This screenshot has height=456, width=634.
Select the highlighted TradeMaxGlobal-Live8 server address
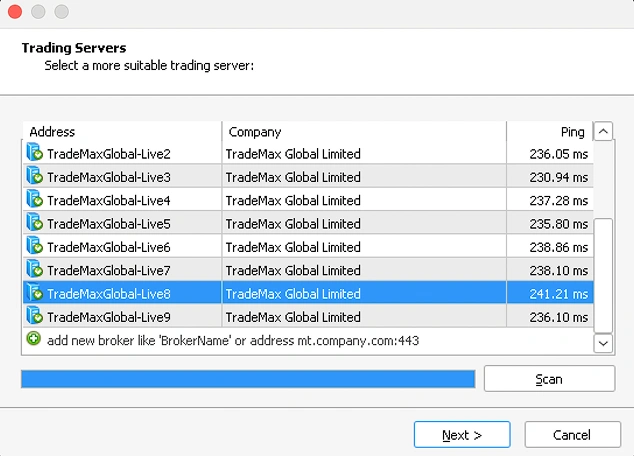pyautogui.click(x=109, y=294)
